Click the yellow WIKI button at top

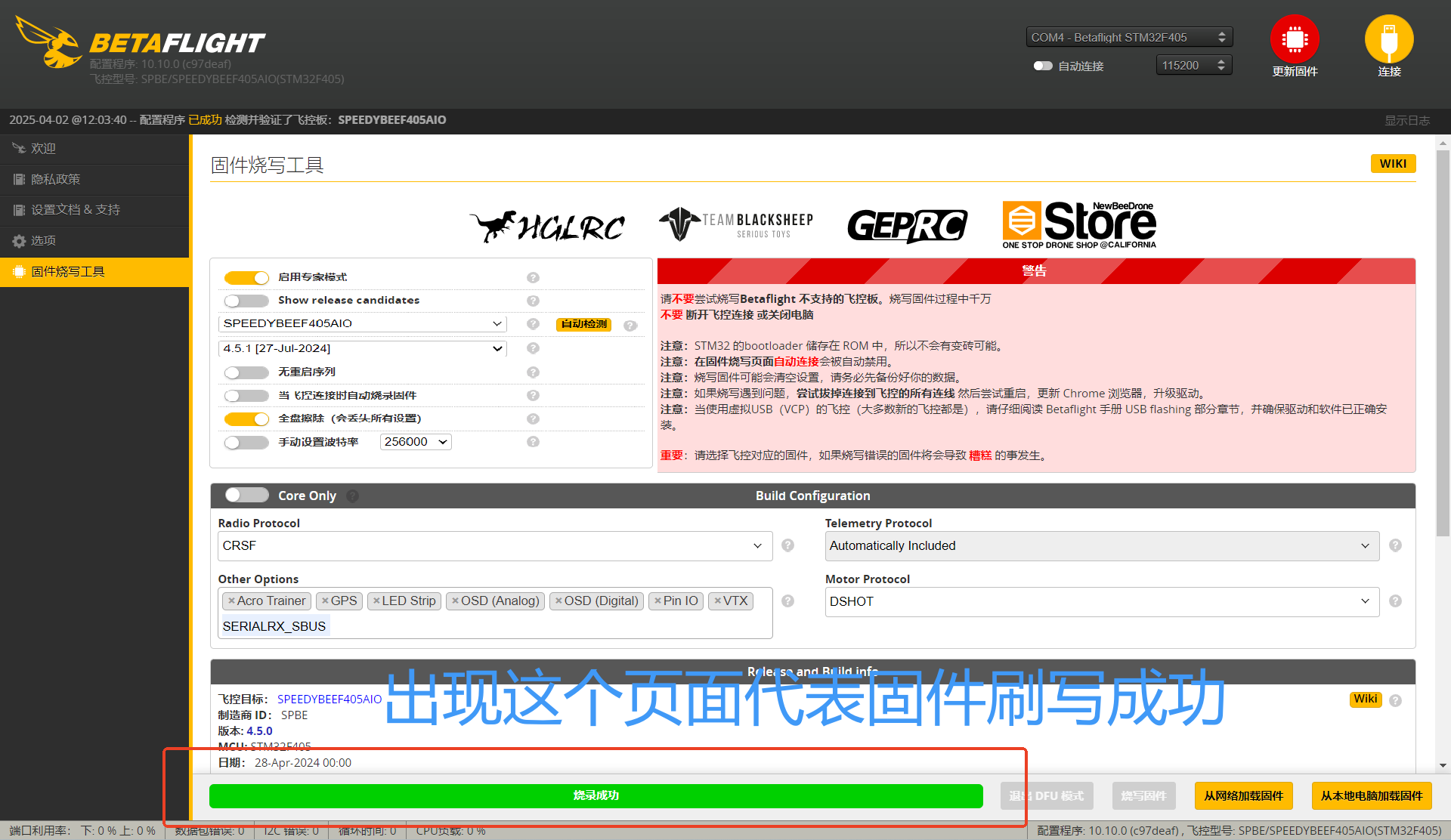1393,164
